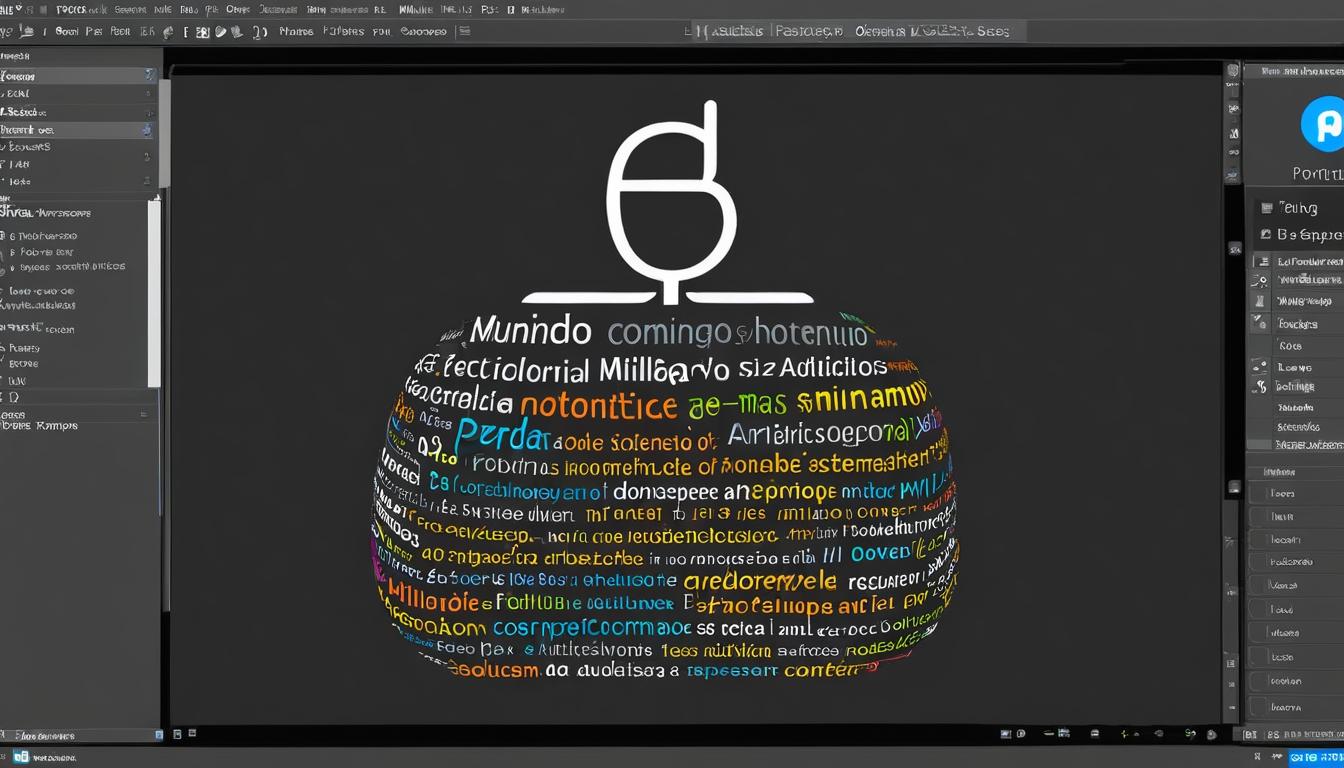1344x768 pixels.
Task: Click the blue app icon in the bottom-left taskbar
Action: 21,757
